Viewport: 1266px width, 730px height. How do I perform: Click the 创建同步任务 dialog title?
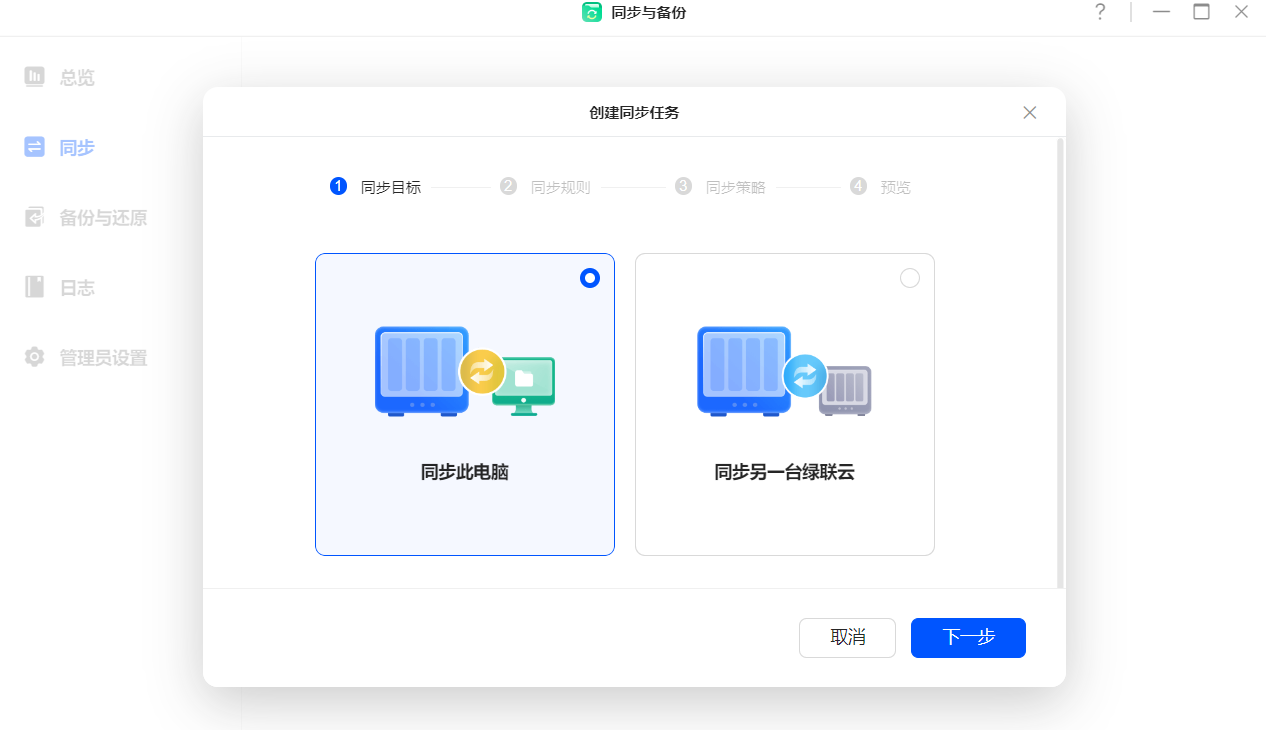(x=634, y=112)
